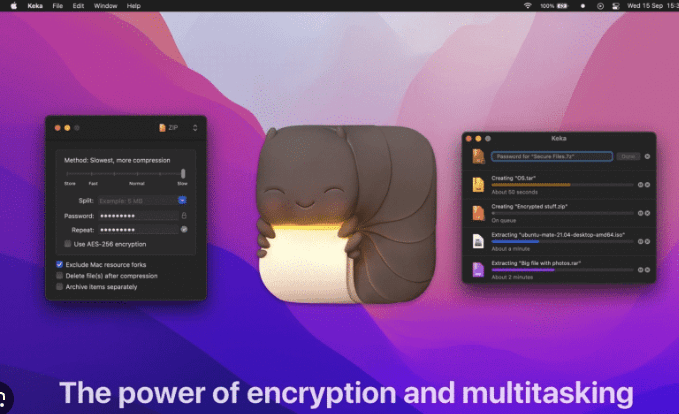Click the "About 2 minutes" status text
This screenshot has width=679, height=414.
pyautogui.click(x=512, y=277)
